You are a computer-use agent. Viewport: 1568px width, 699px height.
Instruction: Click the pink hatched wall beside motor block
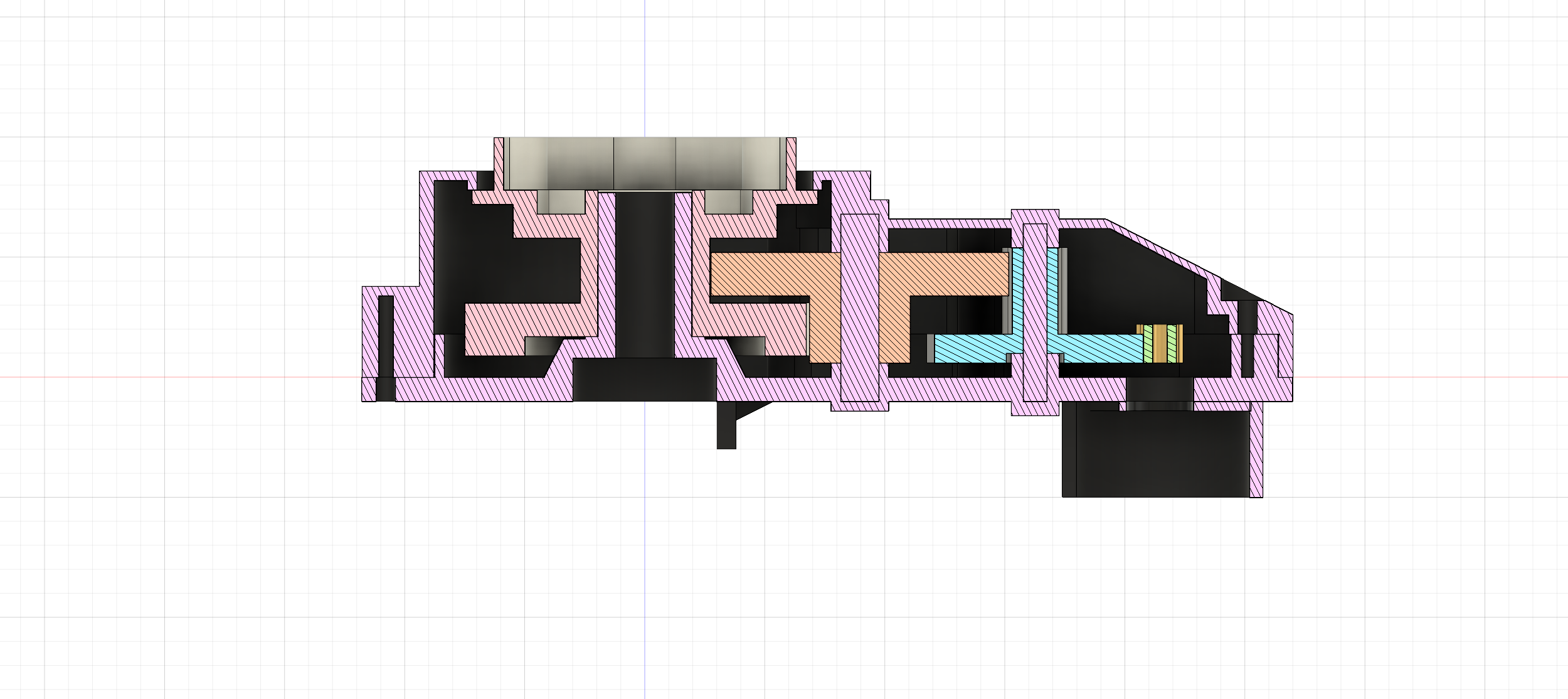(x=1256, y=453)
